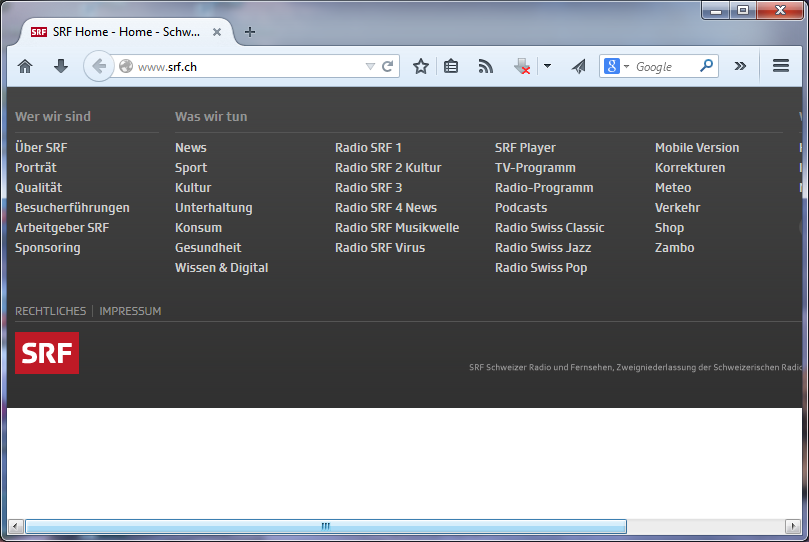Open the RECHTLICHES footer link
The height and width of the screenshot is (542, 809).
click(51, 311)
